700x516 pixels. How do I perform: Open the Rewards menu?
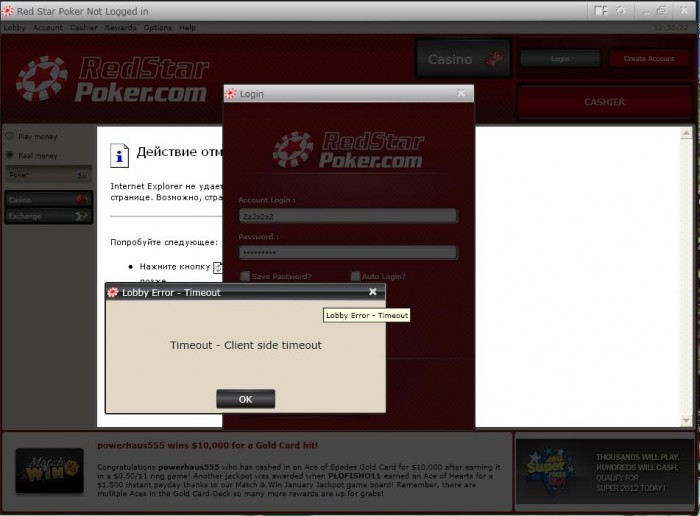[x=121, y=28]
